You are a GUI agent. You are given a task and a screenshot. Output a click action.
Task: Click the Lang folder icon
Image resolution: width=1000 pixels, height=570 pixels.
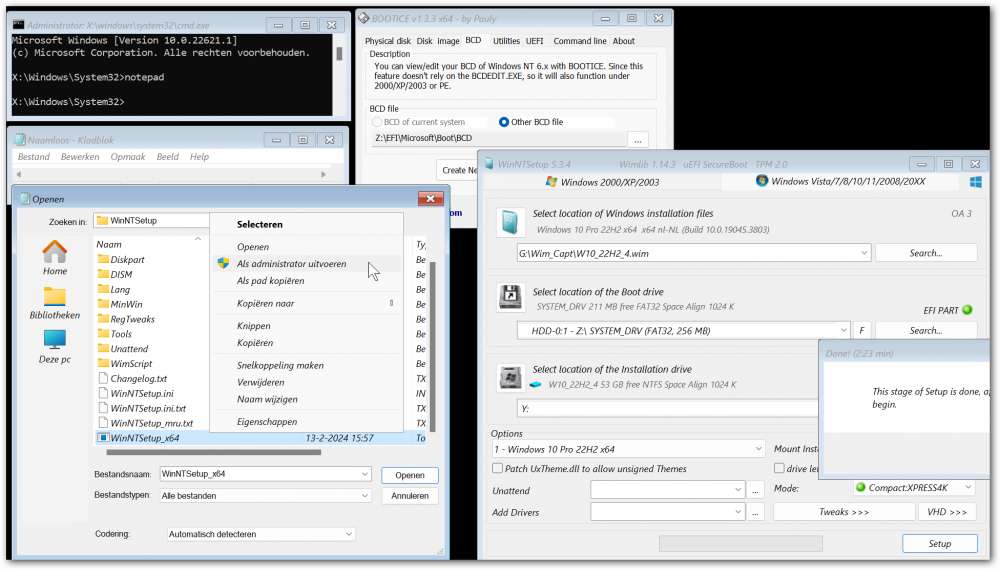pos(103,289)
